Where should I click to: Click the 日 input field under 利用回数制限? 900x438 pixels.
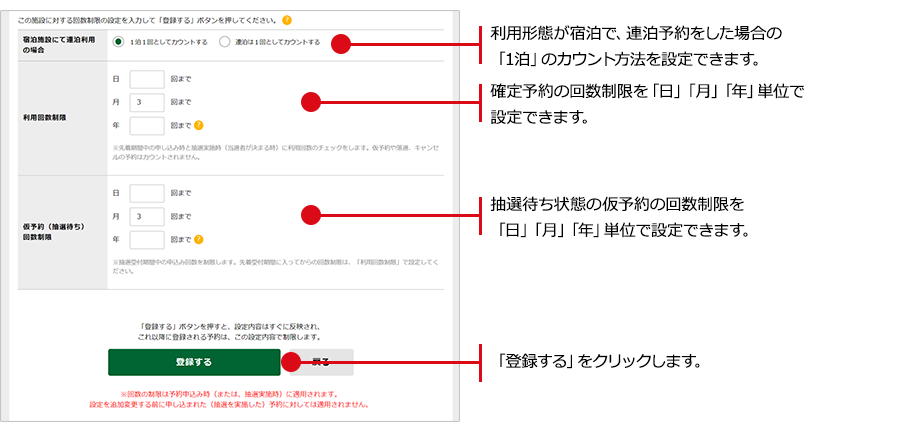point(146,80)
